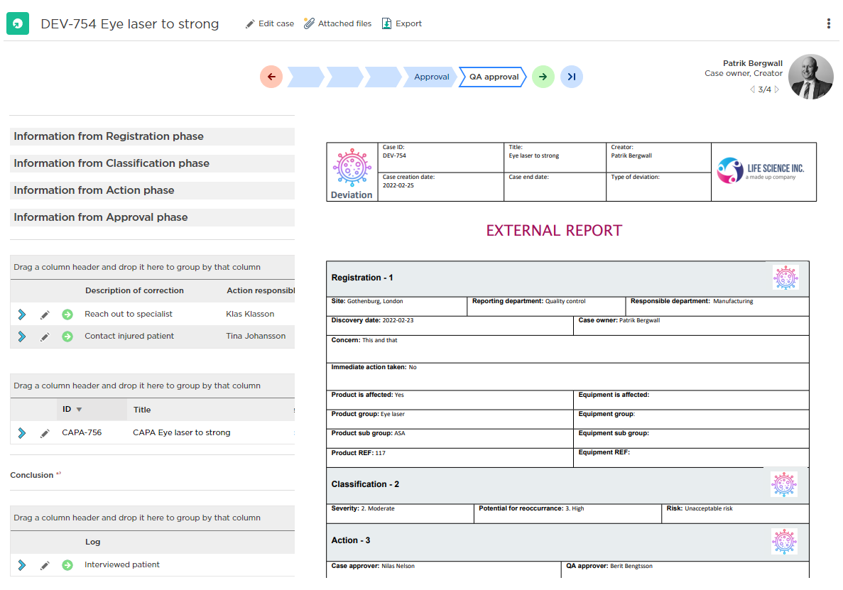Click the green forward arrow phase button
The height and width of the screenshot is (590, 843).
pos(542,77)
